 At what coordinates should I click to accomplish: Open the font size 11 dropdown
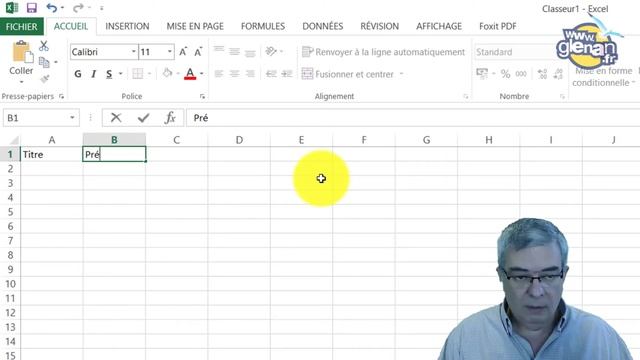tap(169, 52)
